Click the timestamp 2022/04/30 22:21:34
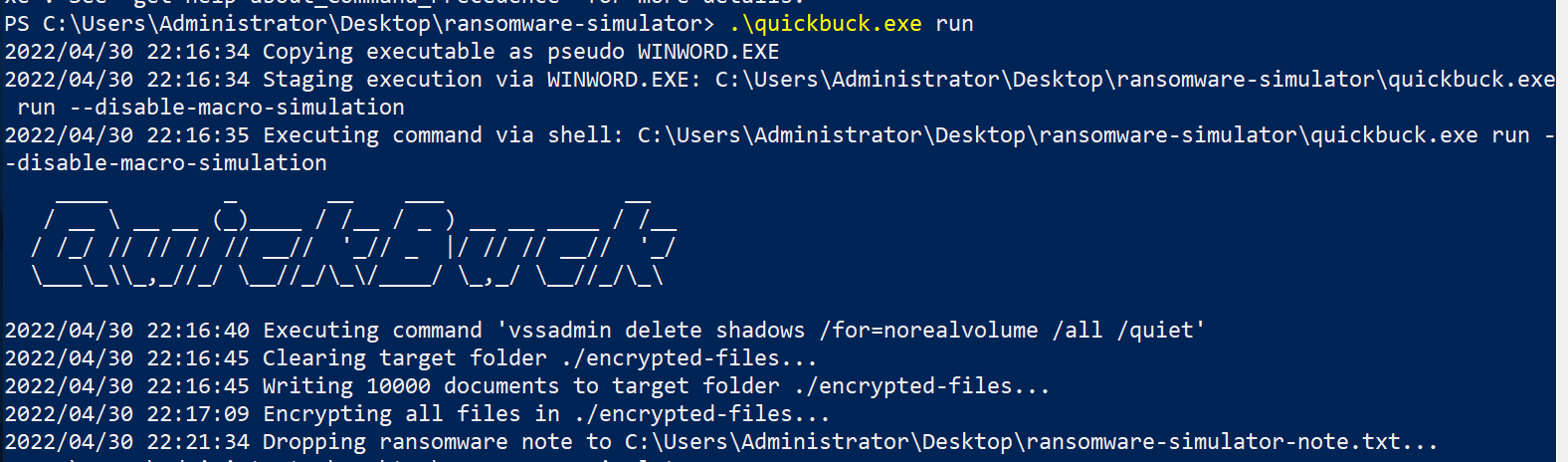 (x=127, y=441)
